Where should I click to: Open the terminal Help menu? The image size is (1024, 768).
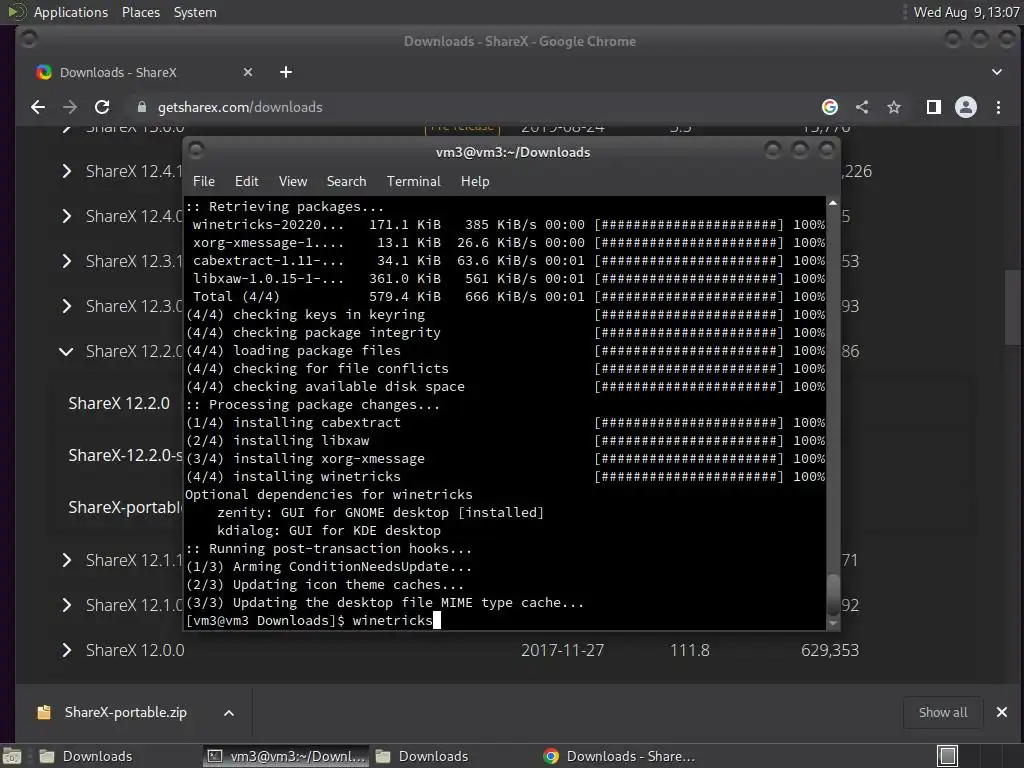click(x=475, y=182)
